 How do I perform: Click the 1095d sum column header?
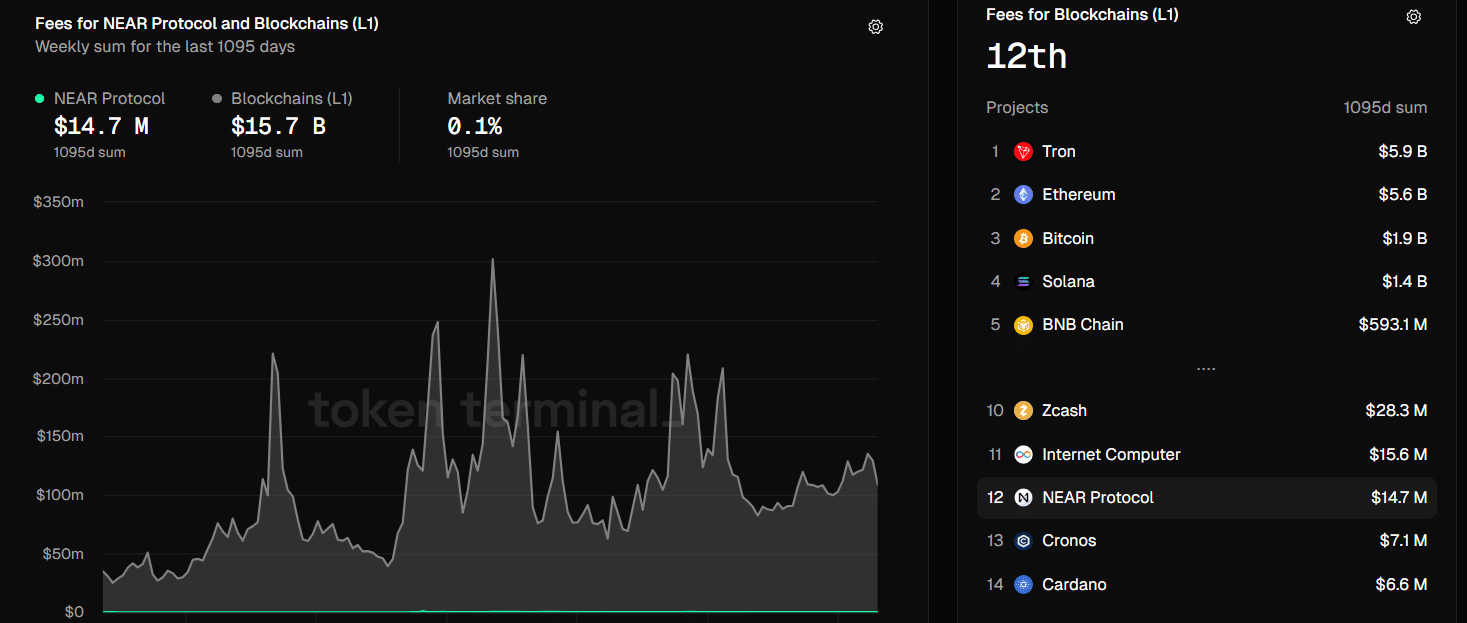1385,108
